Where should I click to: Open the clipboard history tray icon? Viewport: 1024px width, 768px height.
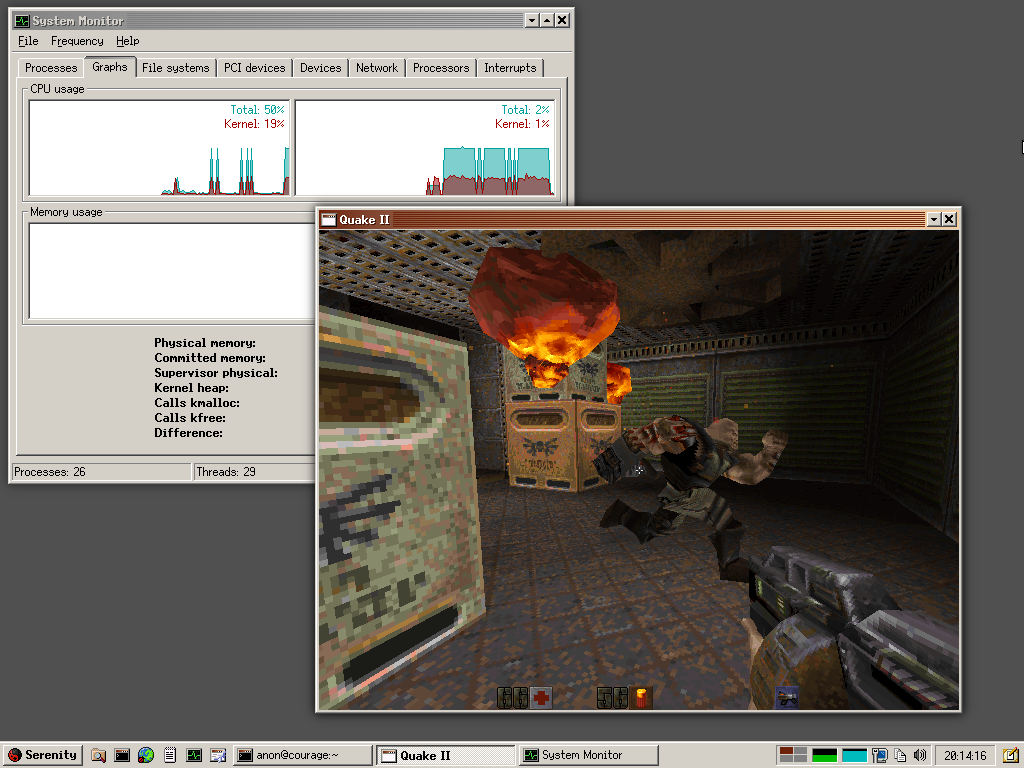(900, 756)
